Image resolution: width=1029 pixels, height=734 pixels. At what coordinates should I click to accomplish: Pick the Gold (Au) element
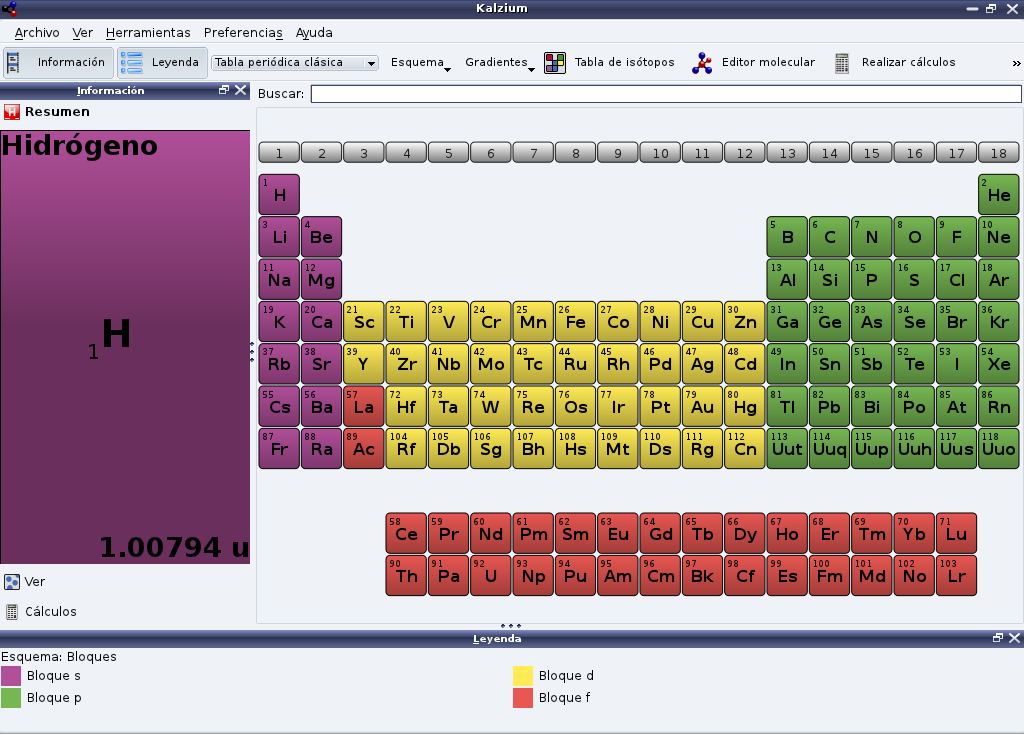coord(703,406)
